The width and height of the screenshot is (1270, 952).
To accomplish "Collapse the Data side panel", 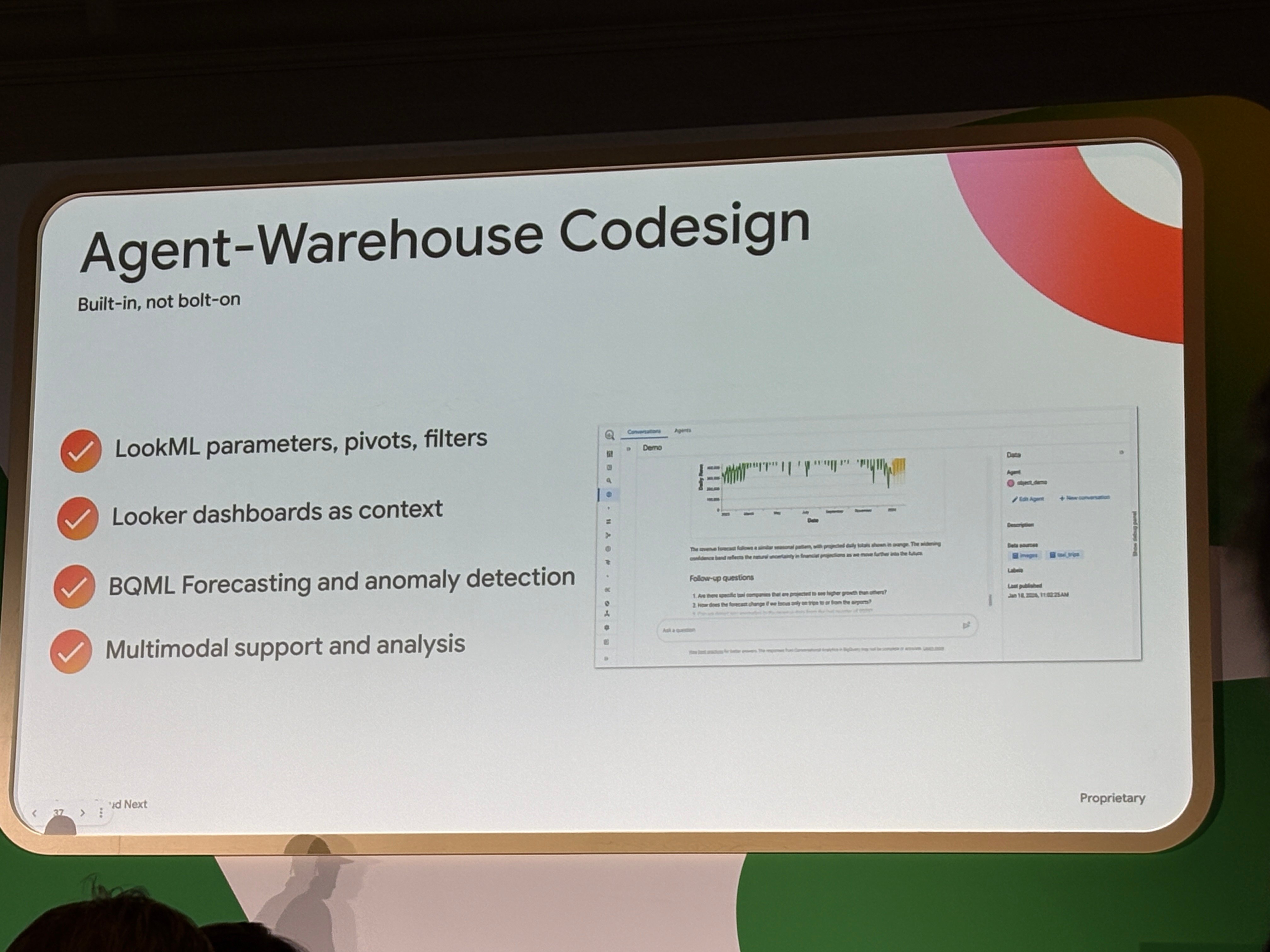I will click(x=1121, y=453).
